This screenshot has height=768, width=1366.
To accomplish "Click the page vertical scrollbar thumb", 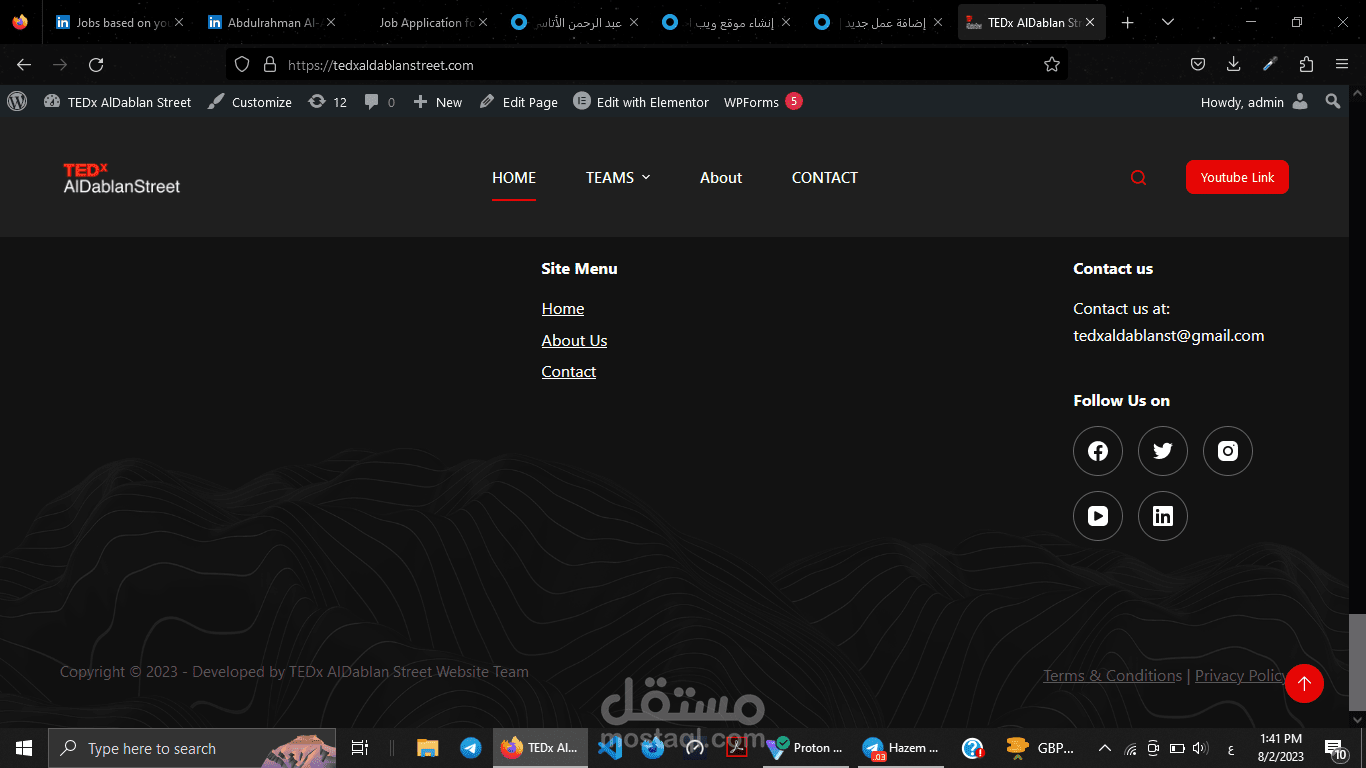I will click(x=1357, y=660).
